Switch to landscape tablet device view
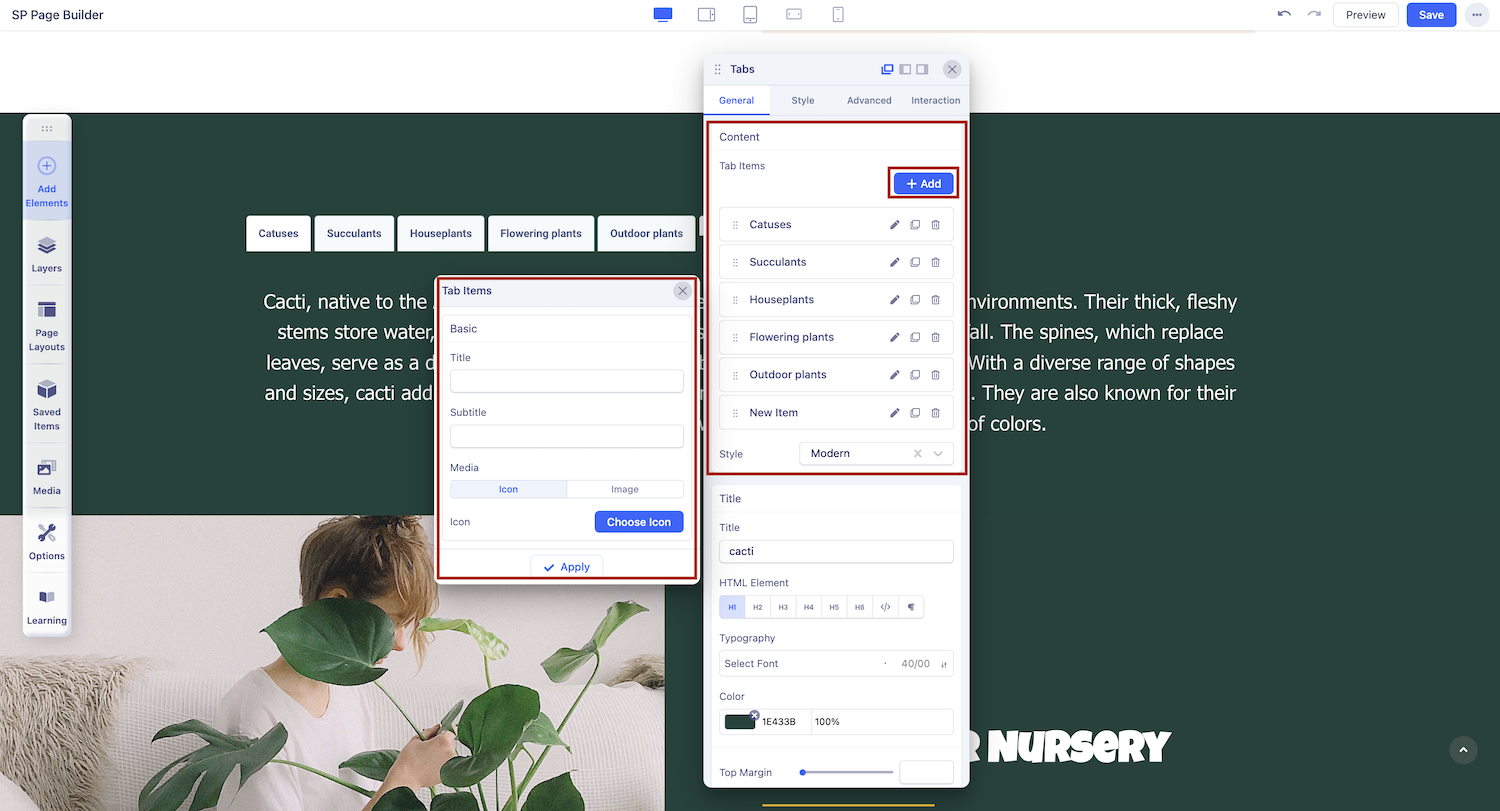The width and height of the screenshot is (1500, 811). (x=706, y=15)
